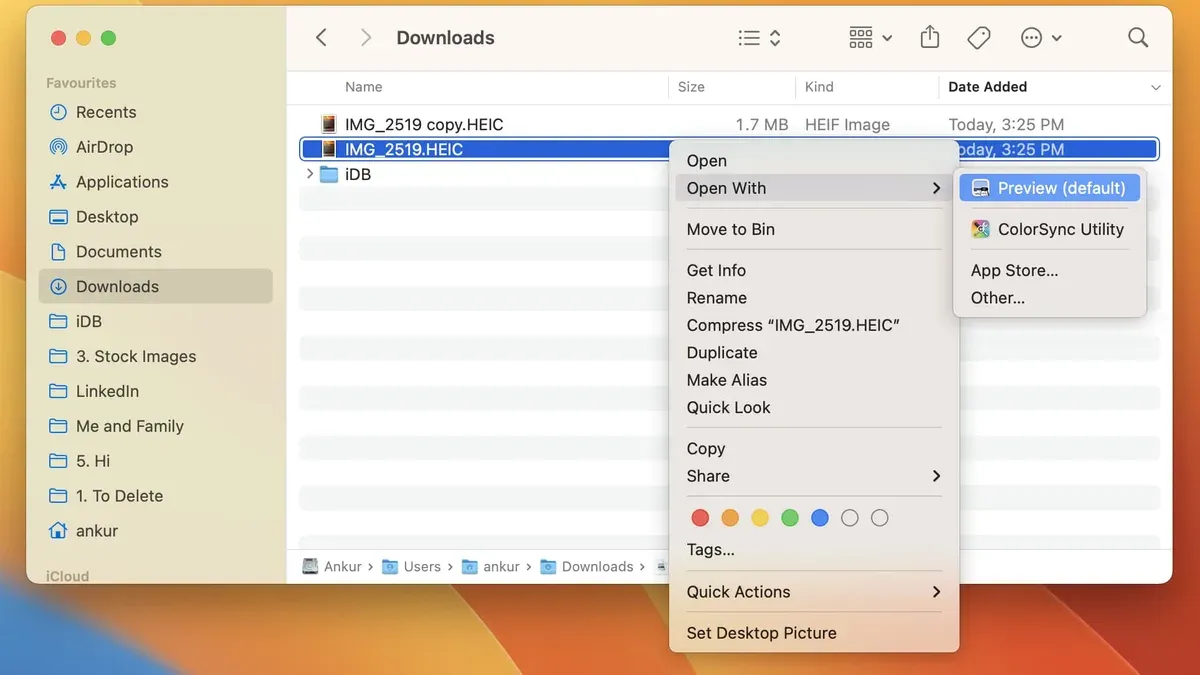This screenshot has height=675, width=1200.
Task: Open the Group By grid dropdown
Action: tap(870, 38)
